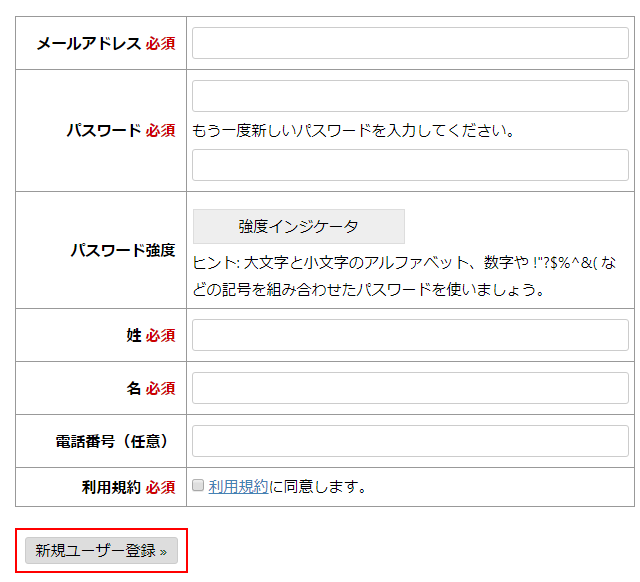
Task: Select the 名 (first name) input field
Action: (x=410, y=388)
